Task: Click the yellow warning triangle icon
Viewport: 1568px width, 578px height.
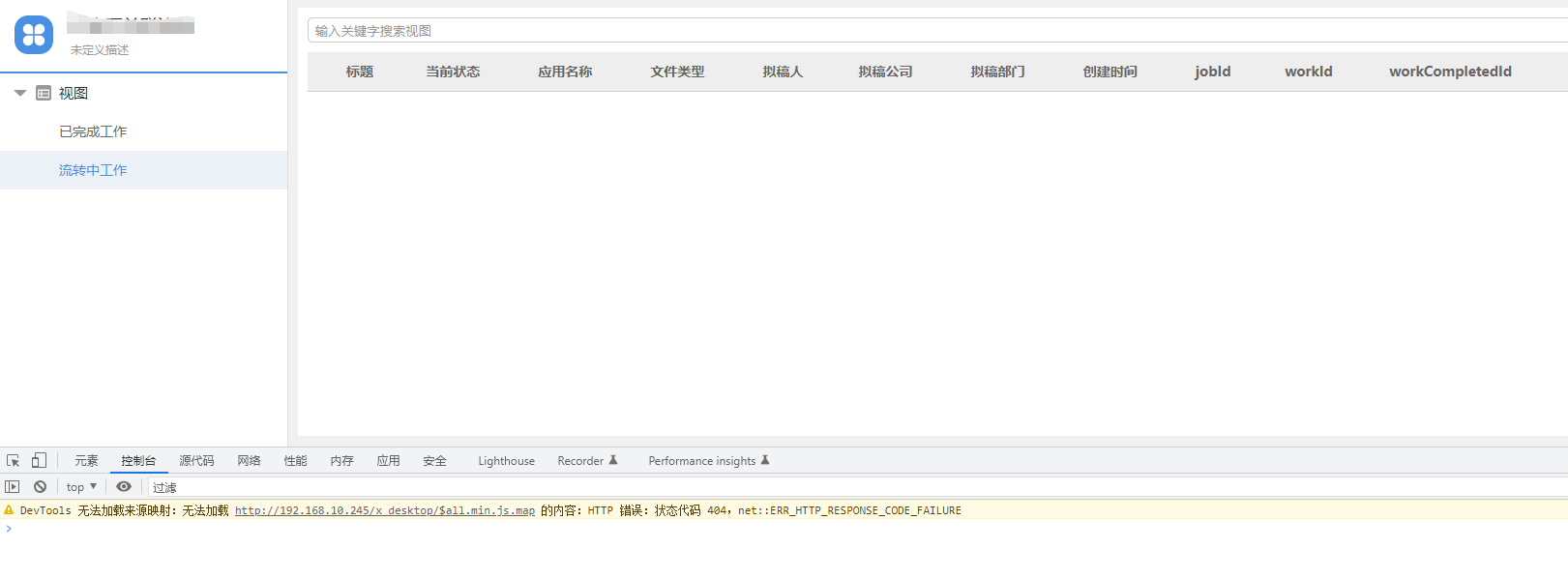Action: 9,510
